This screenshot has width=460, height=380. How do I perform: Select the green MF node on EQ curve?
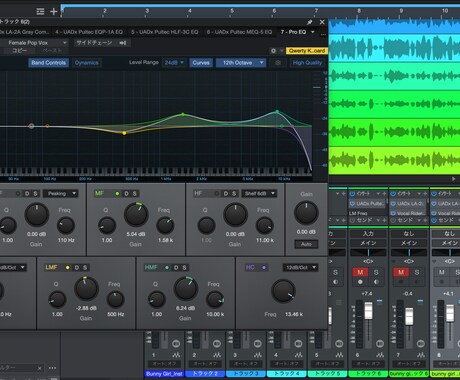point(183,114)
